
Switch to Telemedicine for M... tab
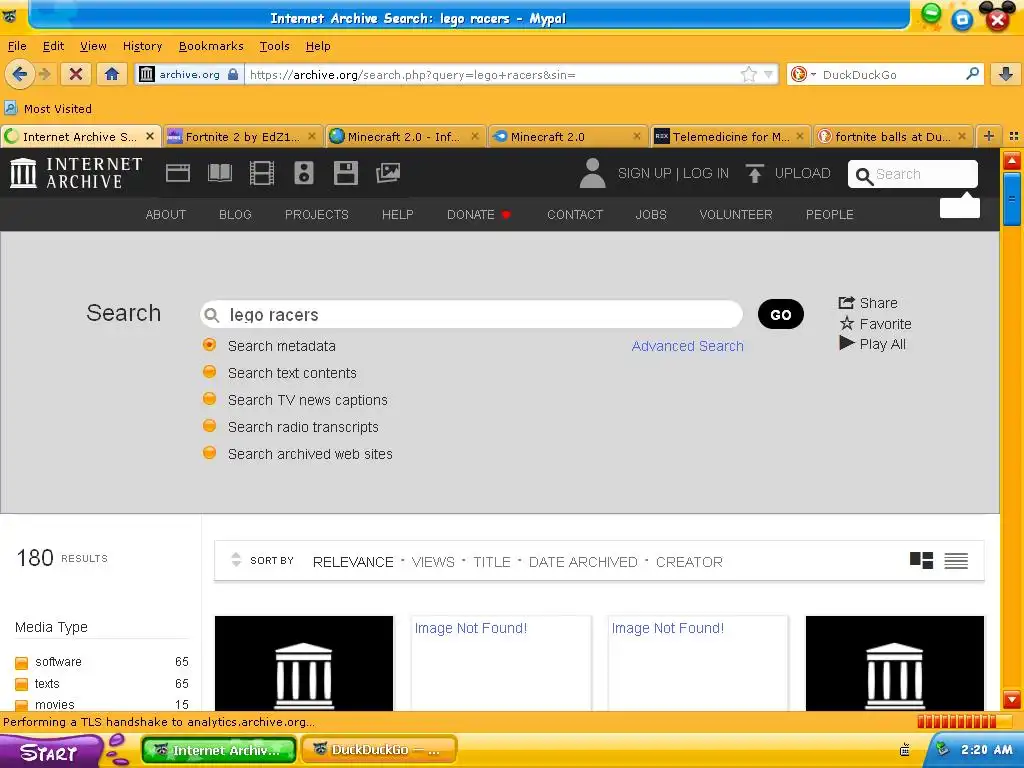coord(731,136)
